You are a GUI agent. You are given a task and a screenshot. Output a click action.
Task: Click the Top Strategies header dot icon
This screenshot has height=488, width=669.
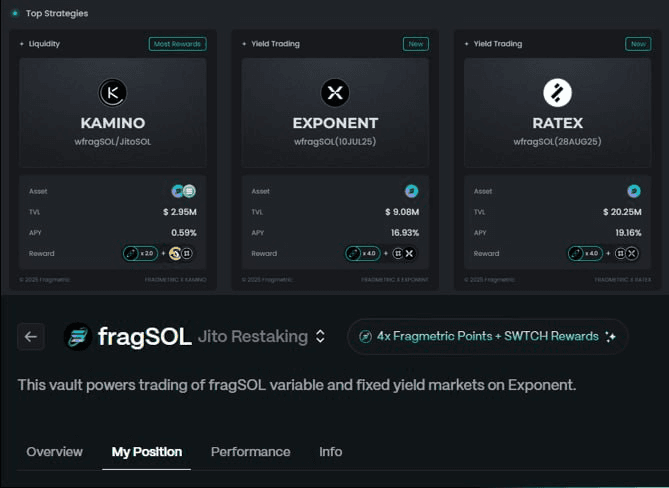point(15,13)
